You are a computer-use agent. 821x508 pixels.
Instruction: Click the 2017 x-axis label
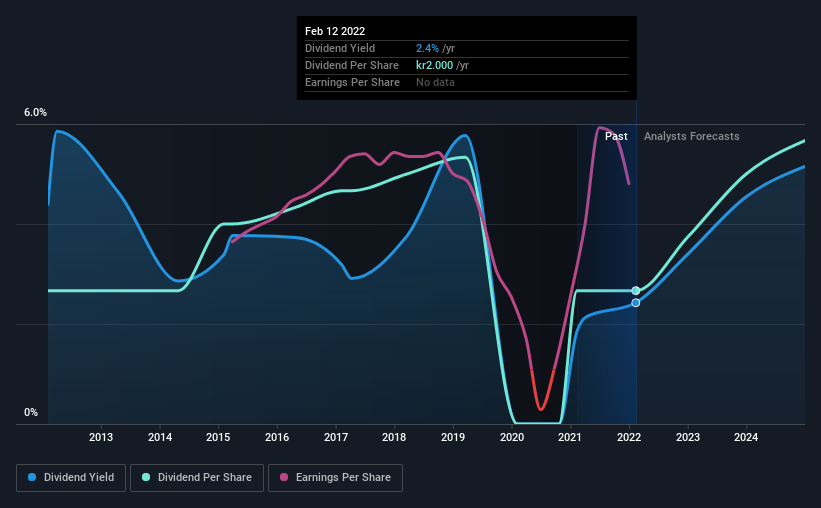[336, 437]
